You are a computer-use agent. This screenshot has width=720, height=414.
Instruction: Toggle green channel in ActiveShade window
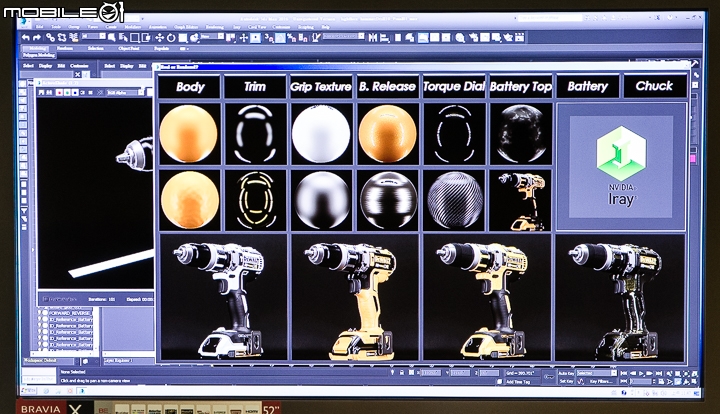click(x=67, y=92)
